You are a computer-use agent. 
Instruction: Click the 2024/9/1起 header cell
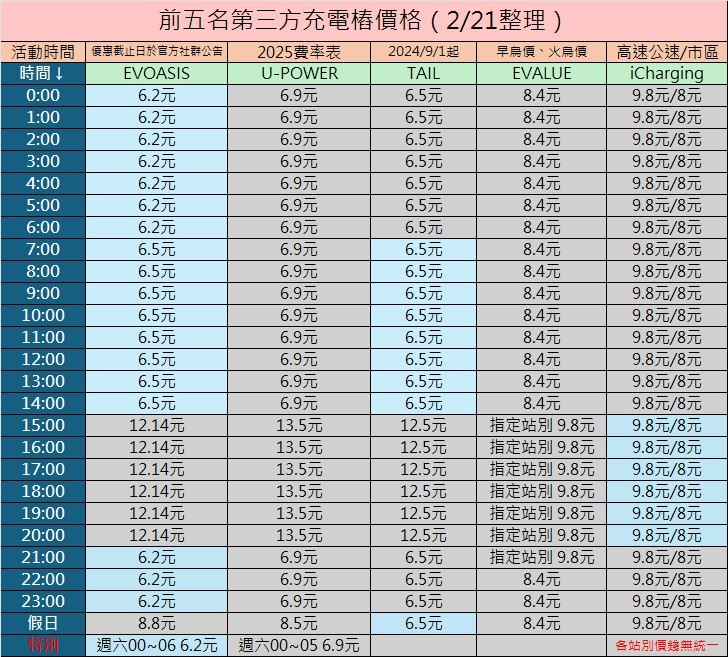tap(423, 52)
